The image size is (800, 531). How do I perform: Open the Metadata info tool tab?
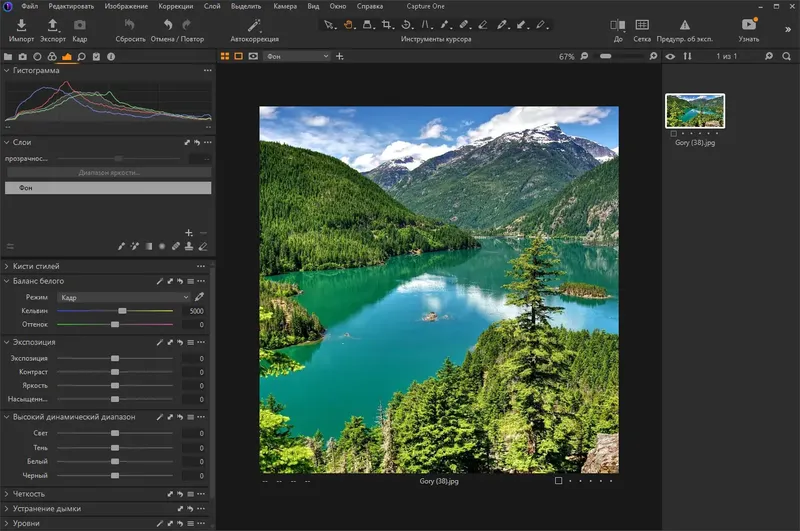[x=111, y=57]
